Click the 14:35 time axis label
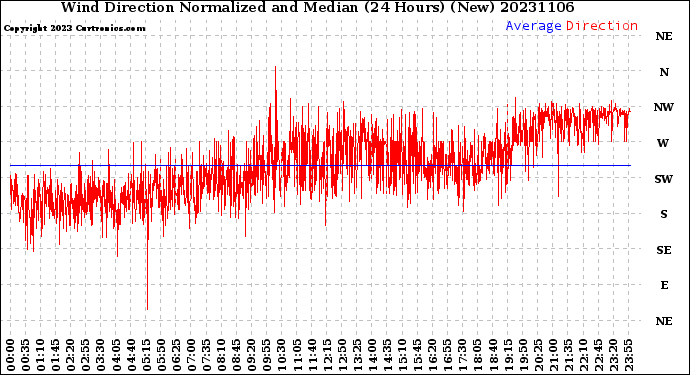690x375 pixels. pyautogui.click(x=387, y=355)
